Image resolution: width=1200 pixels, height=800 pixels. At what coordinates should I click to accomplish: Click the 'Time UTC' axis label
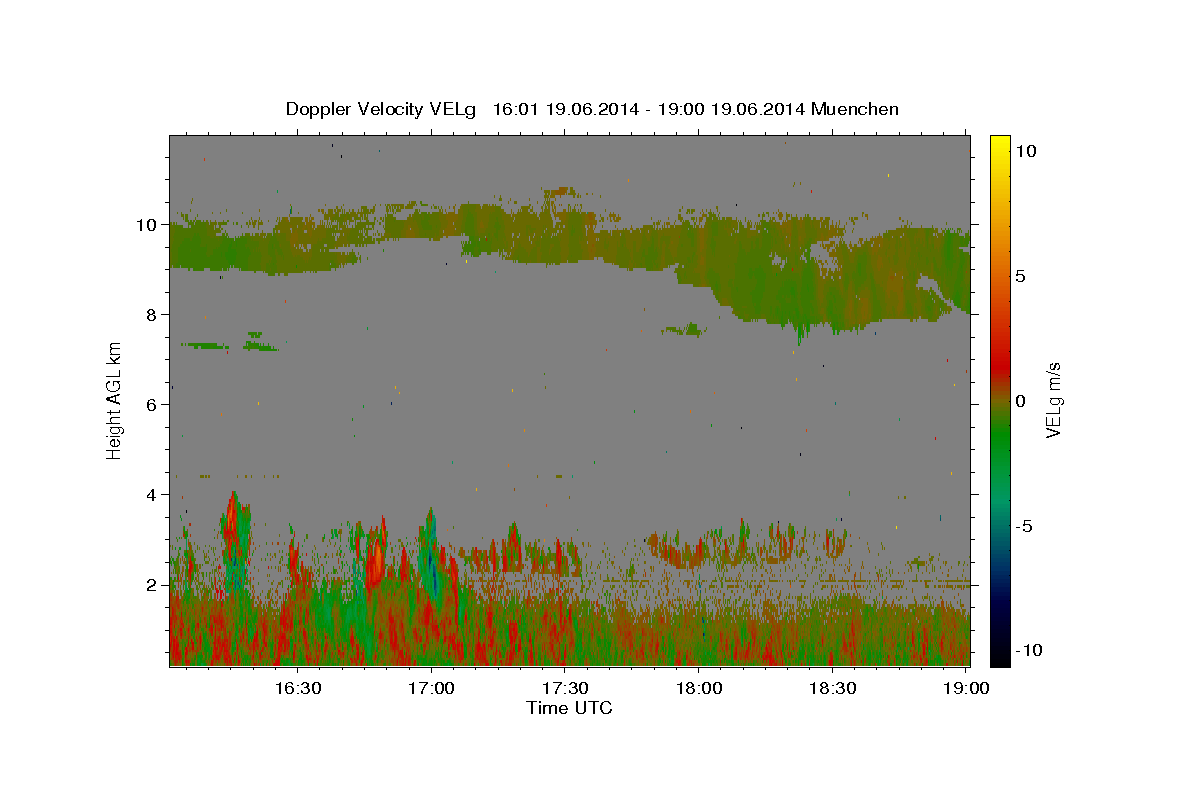click(569, 708)
